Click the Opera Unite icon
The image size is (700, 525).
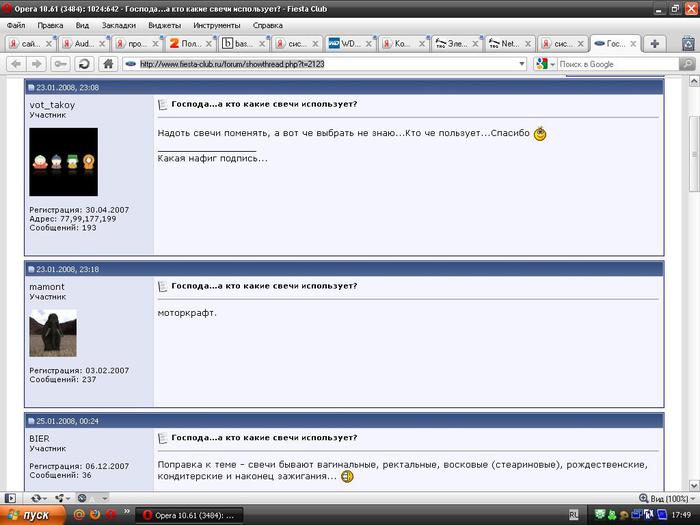pyautogui.click(x=58, y=498)
